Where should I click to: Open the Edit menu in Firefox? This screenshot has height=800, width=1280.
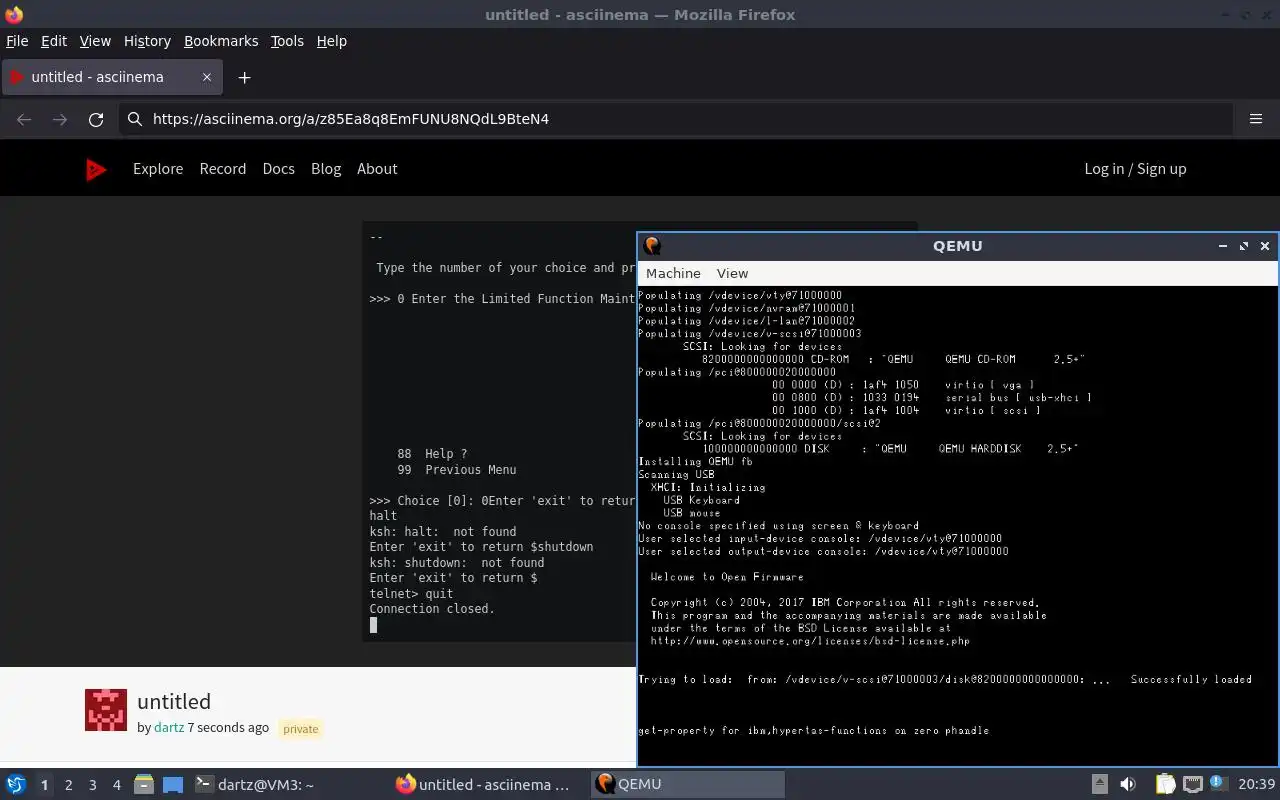coord(54,41)
